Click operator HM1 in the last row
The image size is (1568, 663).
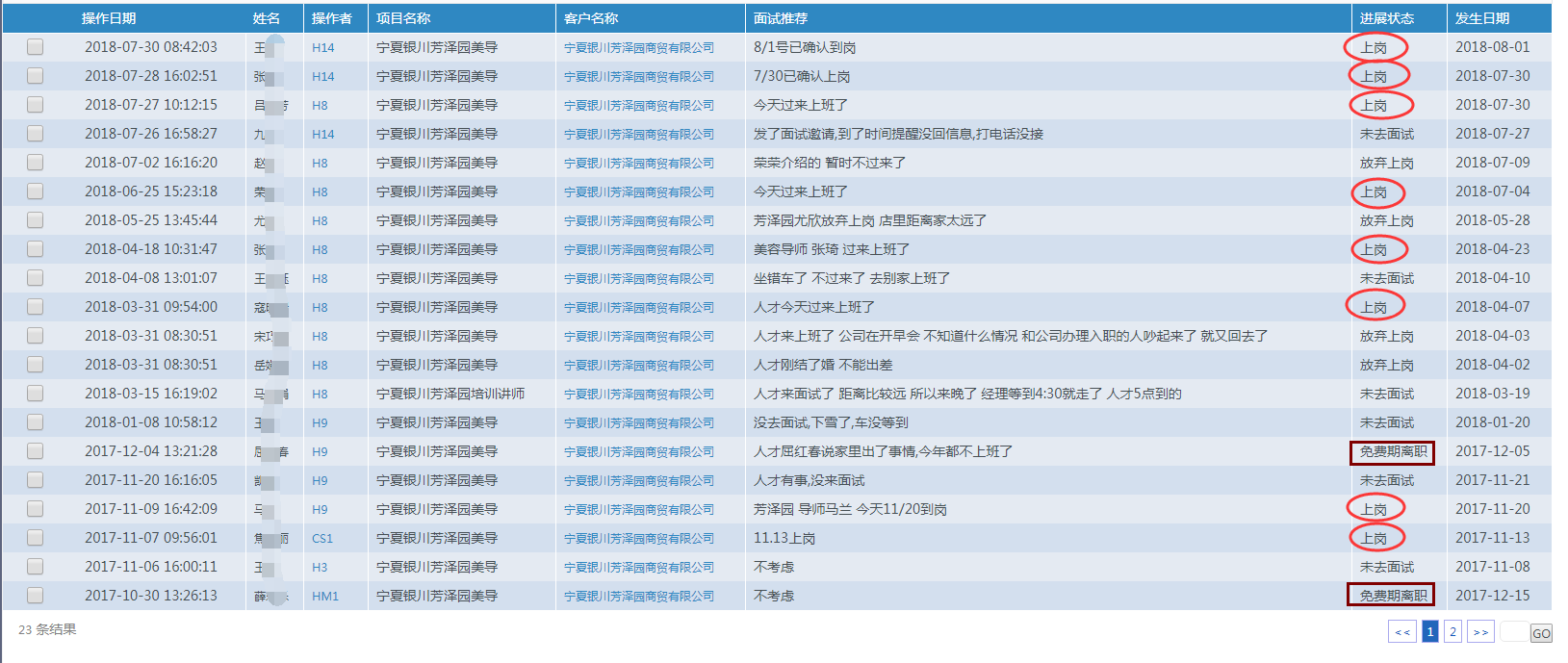click(325, 597)
